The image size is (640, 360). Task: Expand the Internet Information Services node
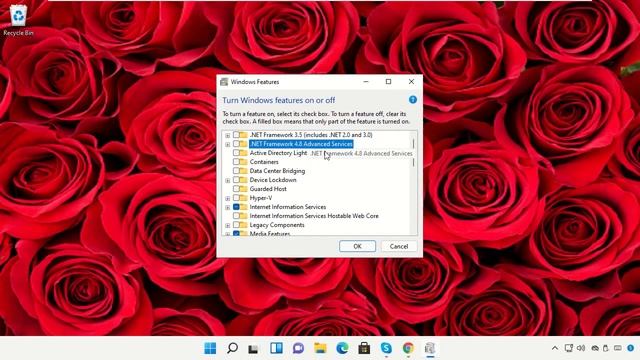point(227,208)
